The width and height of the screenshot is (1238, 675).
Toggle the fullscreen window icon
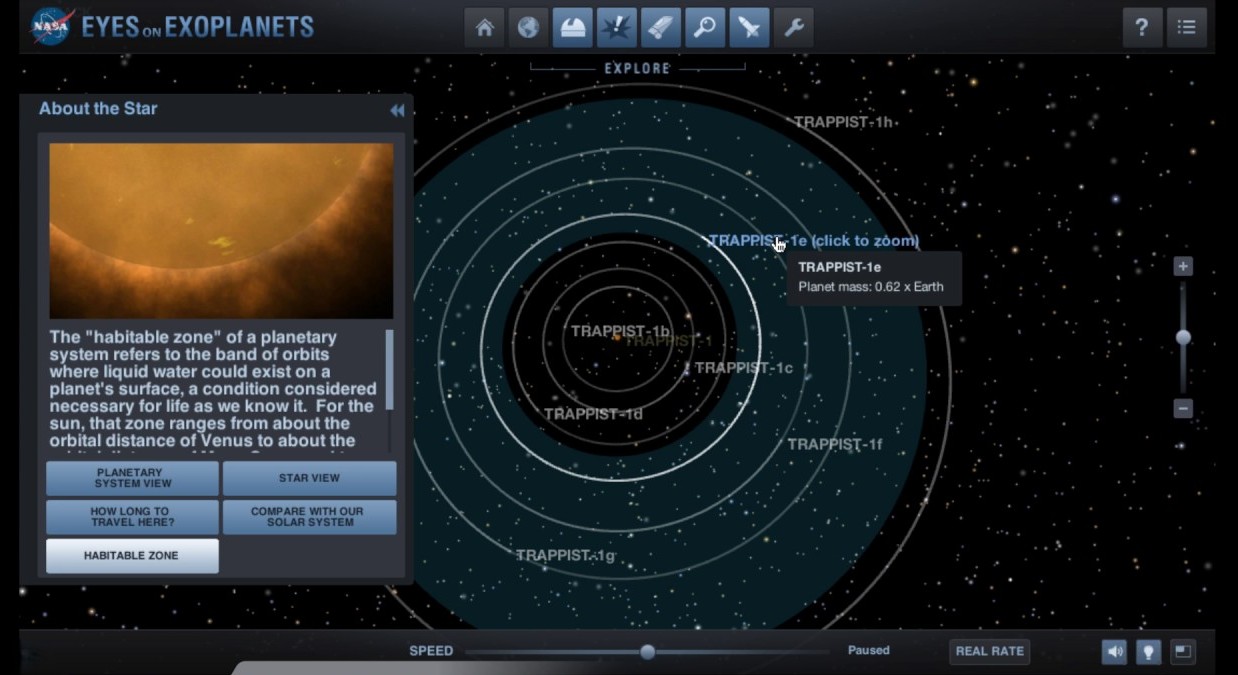tap(1183, 652)
